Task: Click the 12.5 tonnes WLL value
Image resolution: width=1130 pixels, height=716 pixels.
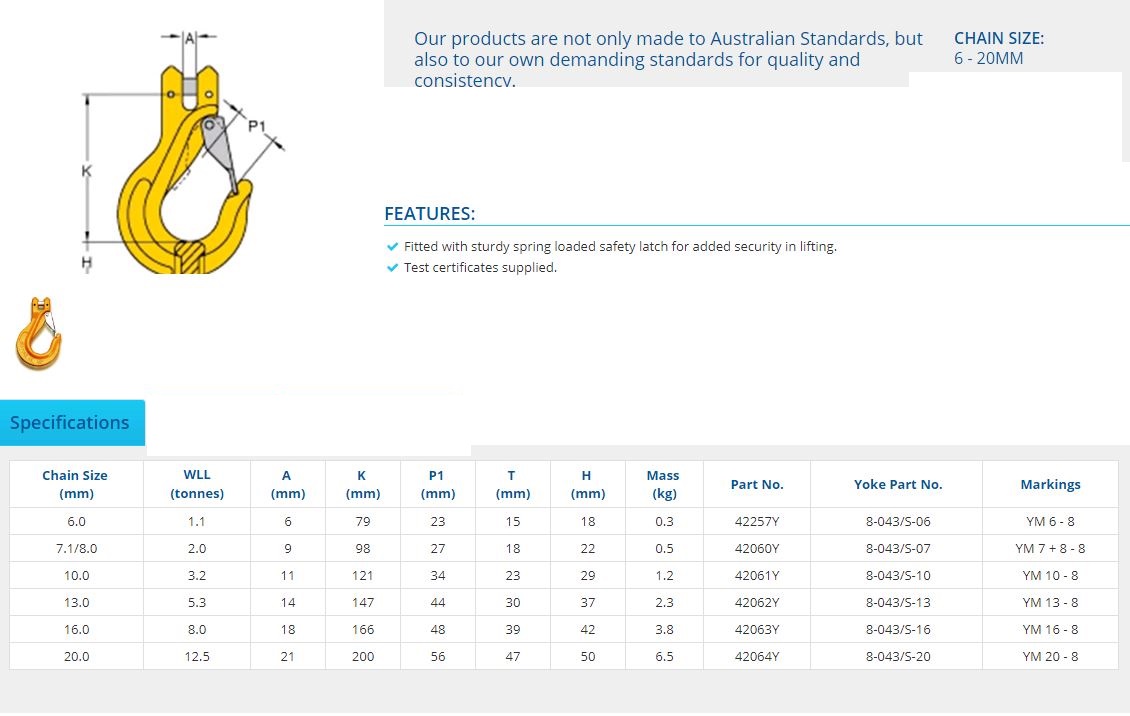Action: 197,656
